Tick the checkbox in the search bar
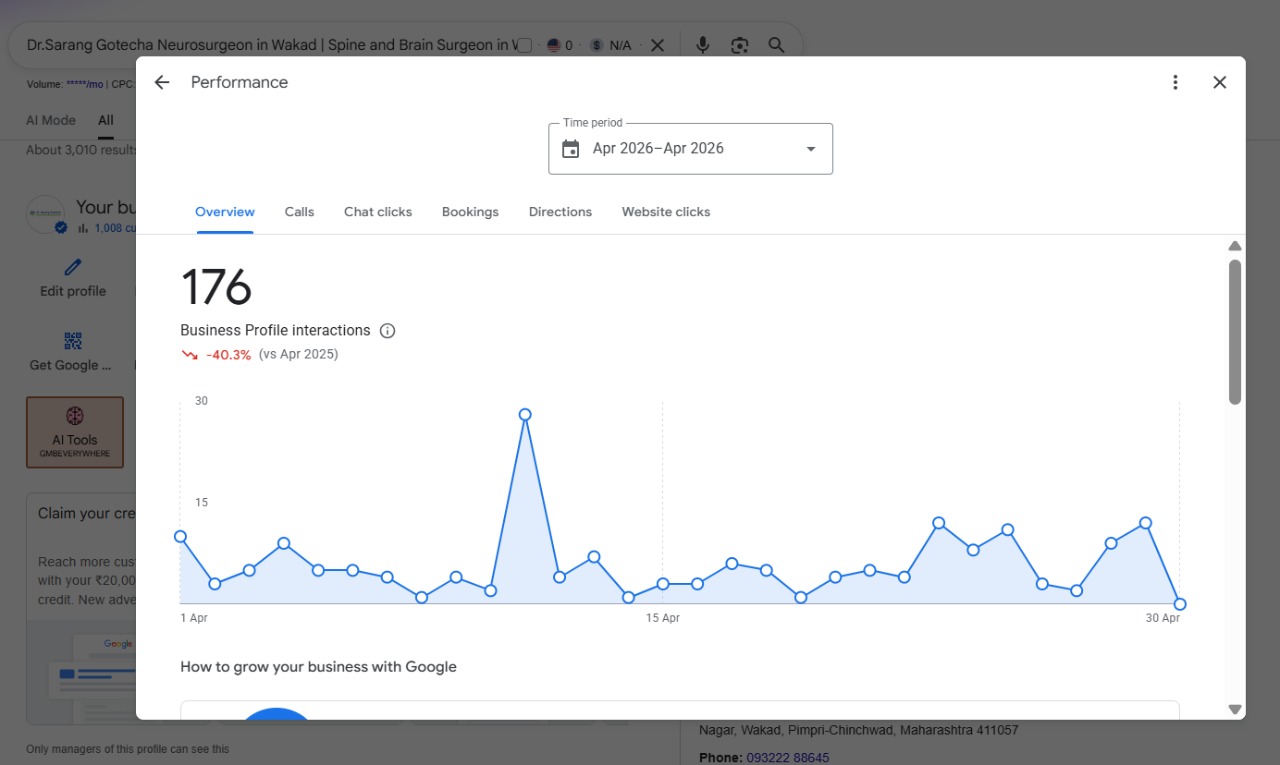1280x765 pixels. click(524, 45)
